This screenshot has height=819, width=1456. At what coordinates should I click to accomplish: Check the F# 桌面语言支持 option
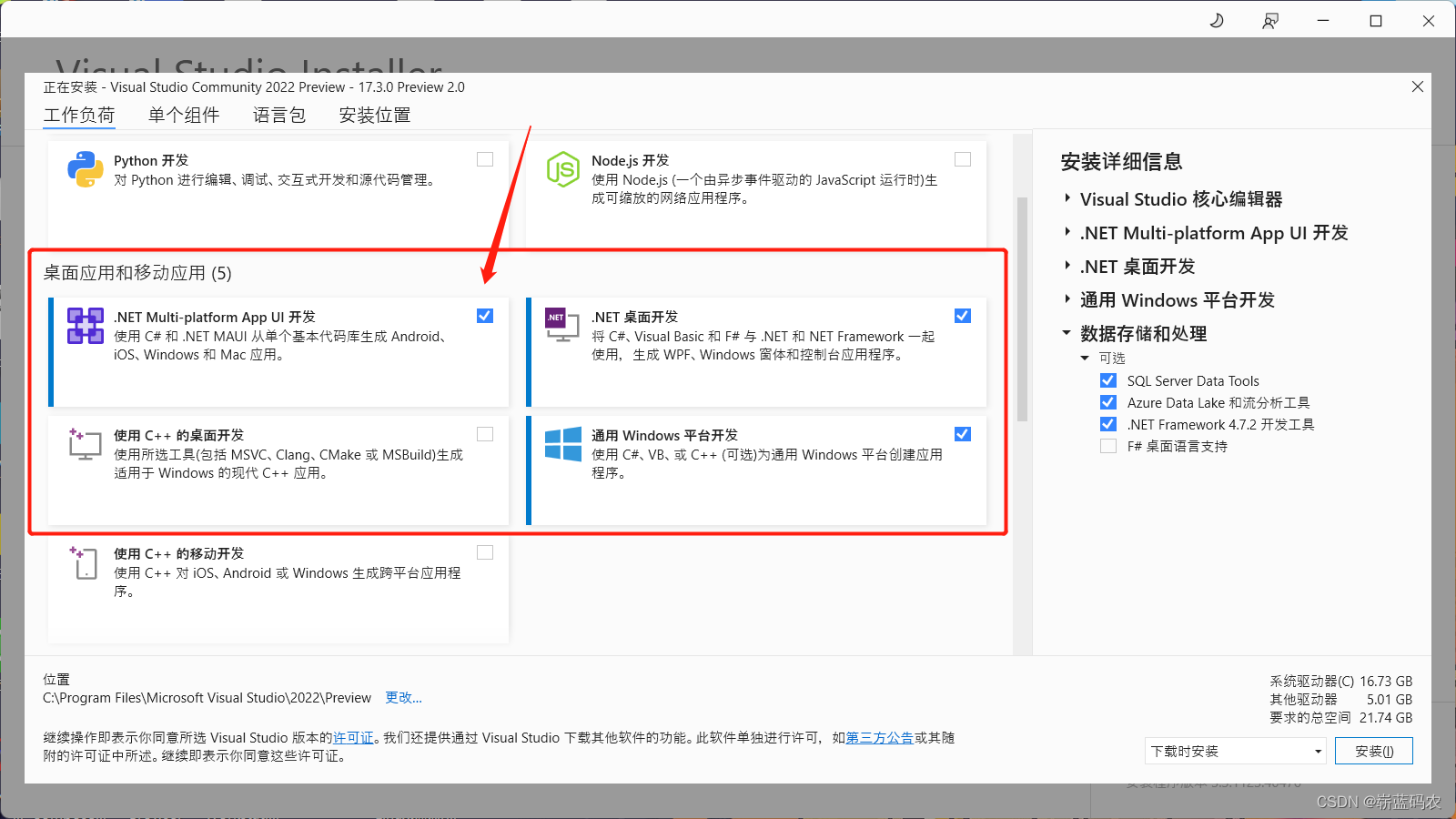pyautogui.click(x=1108, y=446)
